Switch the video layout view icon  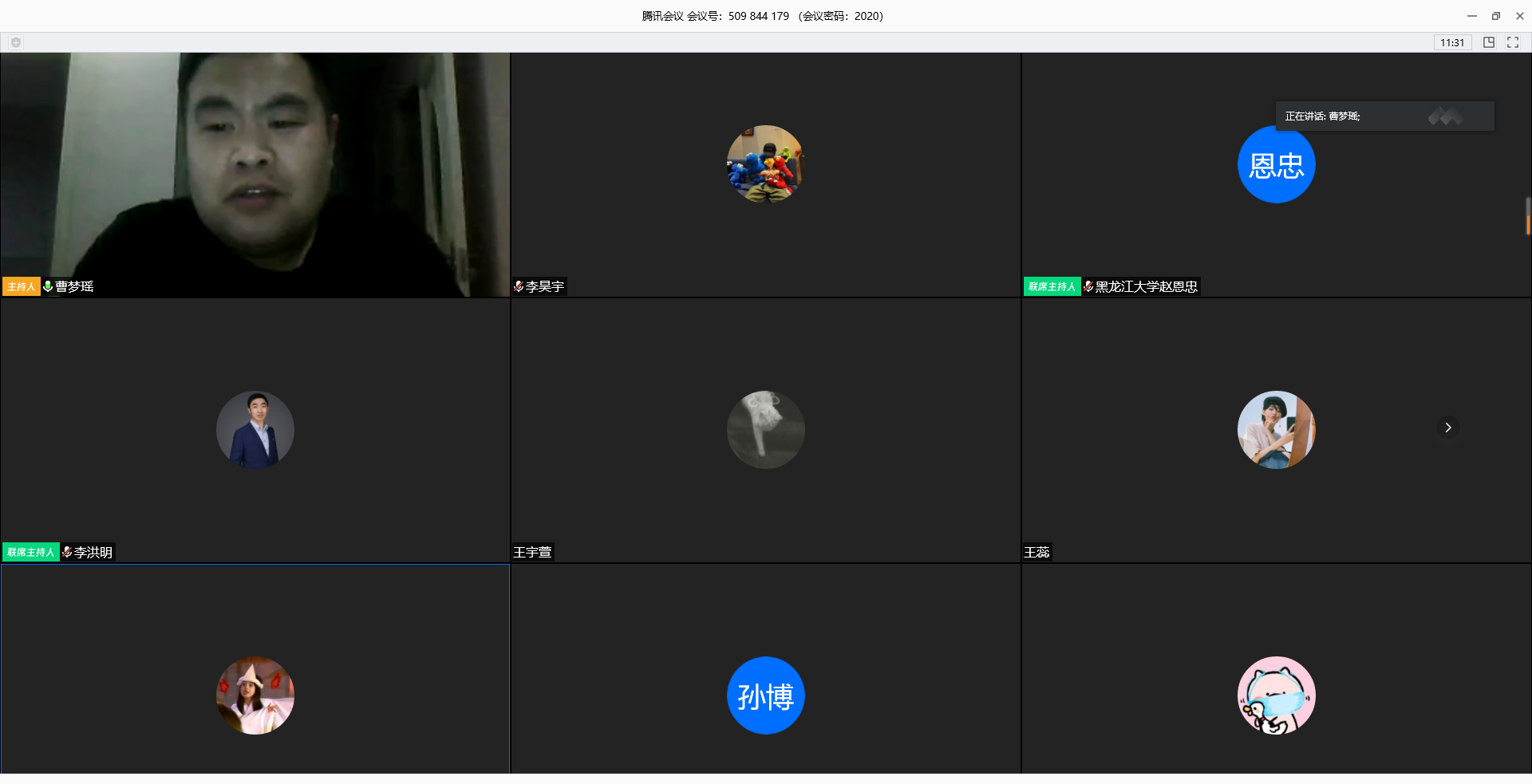click(x=1489, y=42)
